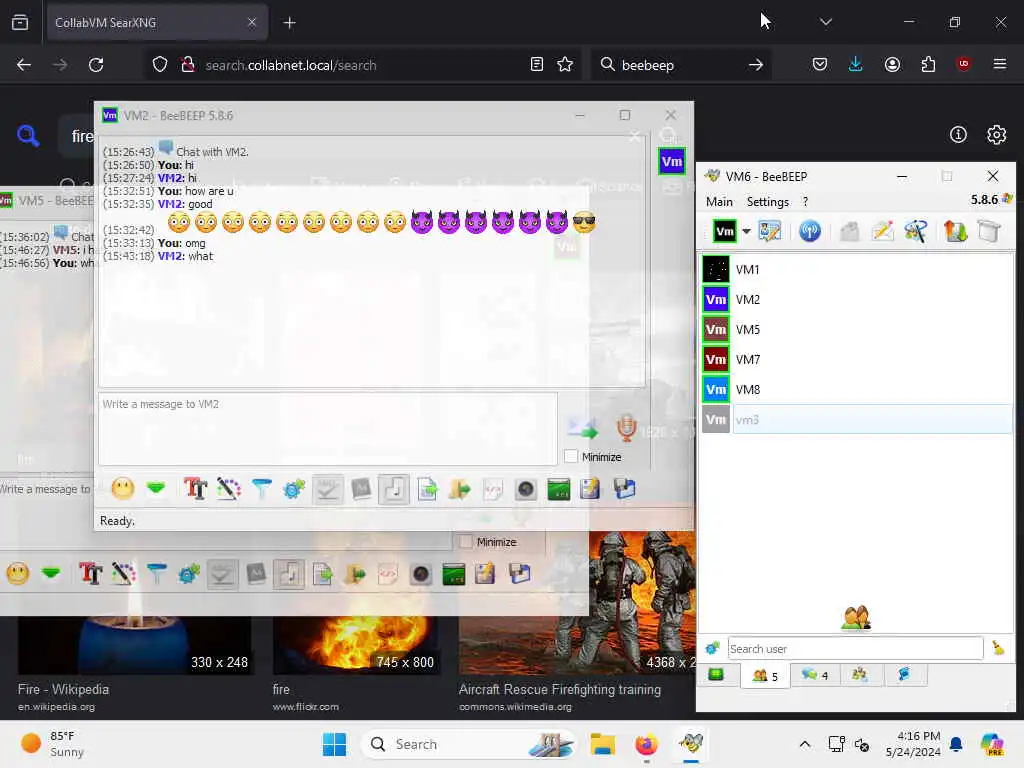The width and height of the screenshot is (1024, 768).
Task: Select VM8 in BeeBEEP user list
Action: click(x=857, y=389)
